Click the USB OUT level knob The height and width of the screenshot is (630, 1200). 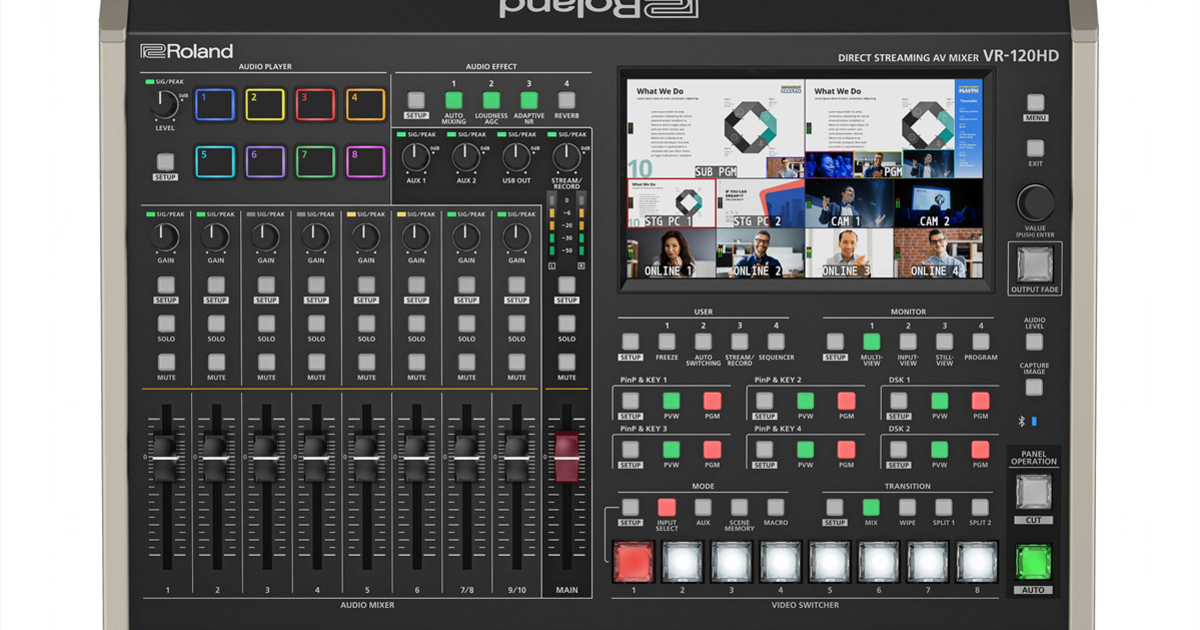tap(516, 157)
